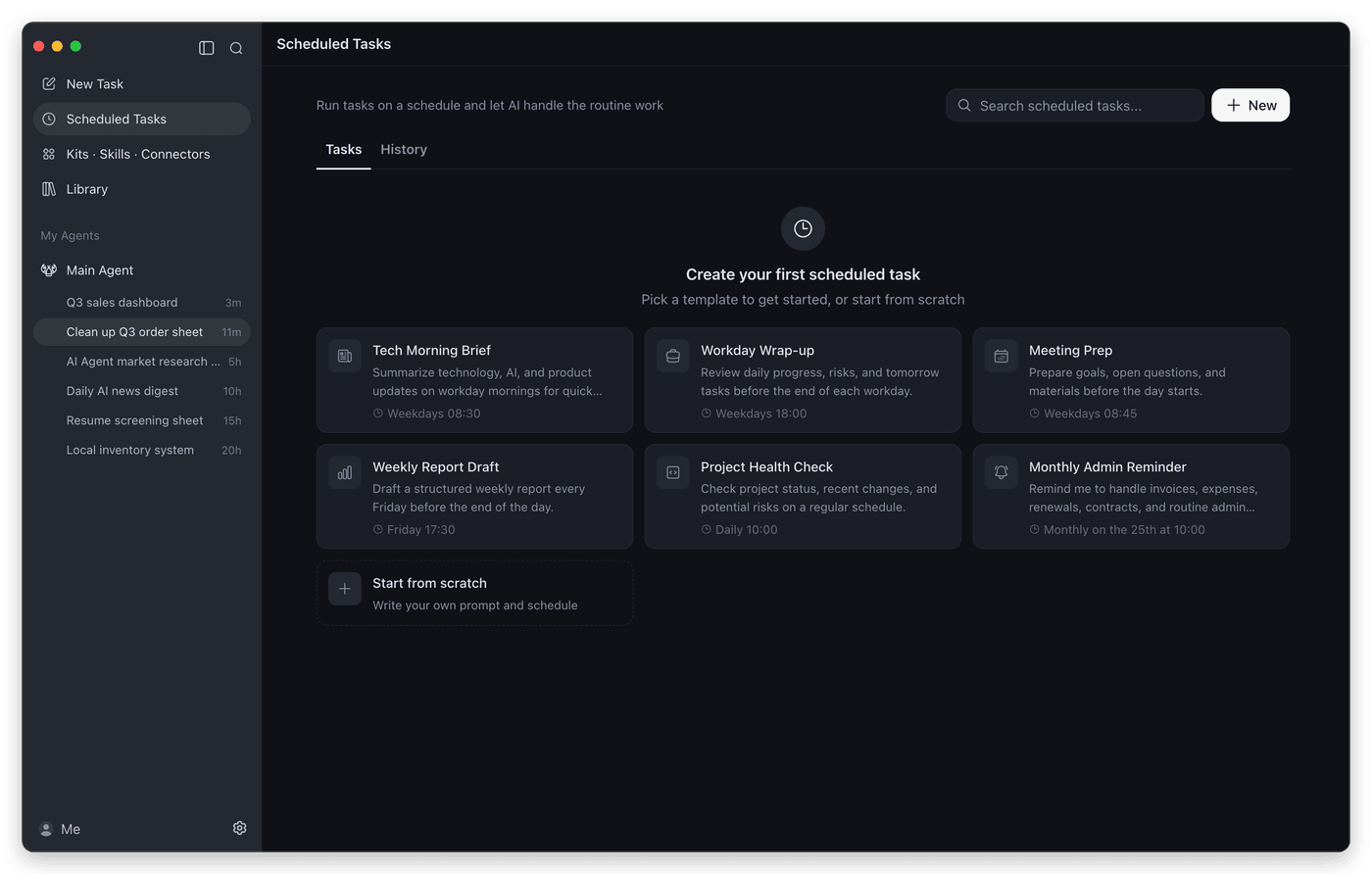Screen dimensions: 1372x874
Task: Click the Monthly Admin Reminder bell icon
Action: (x=1002, y=472)
